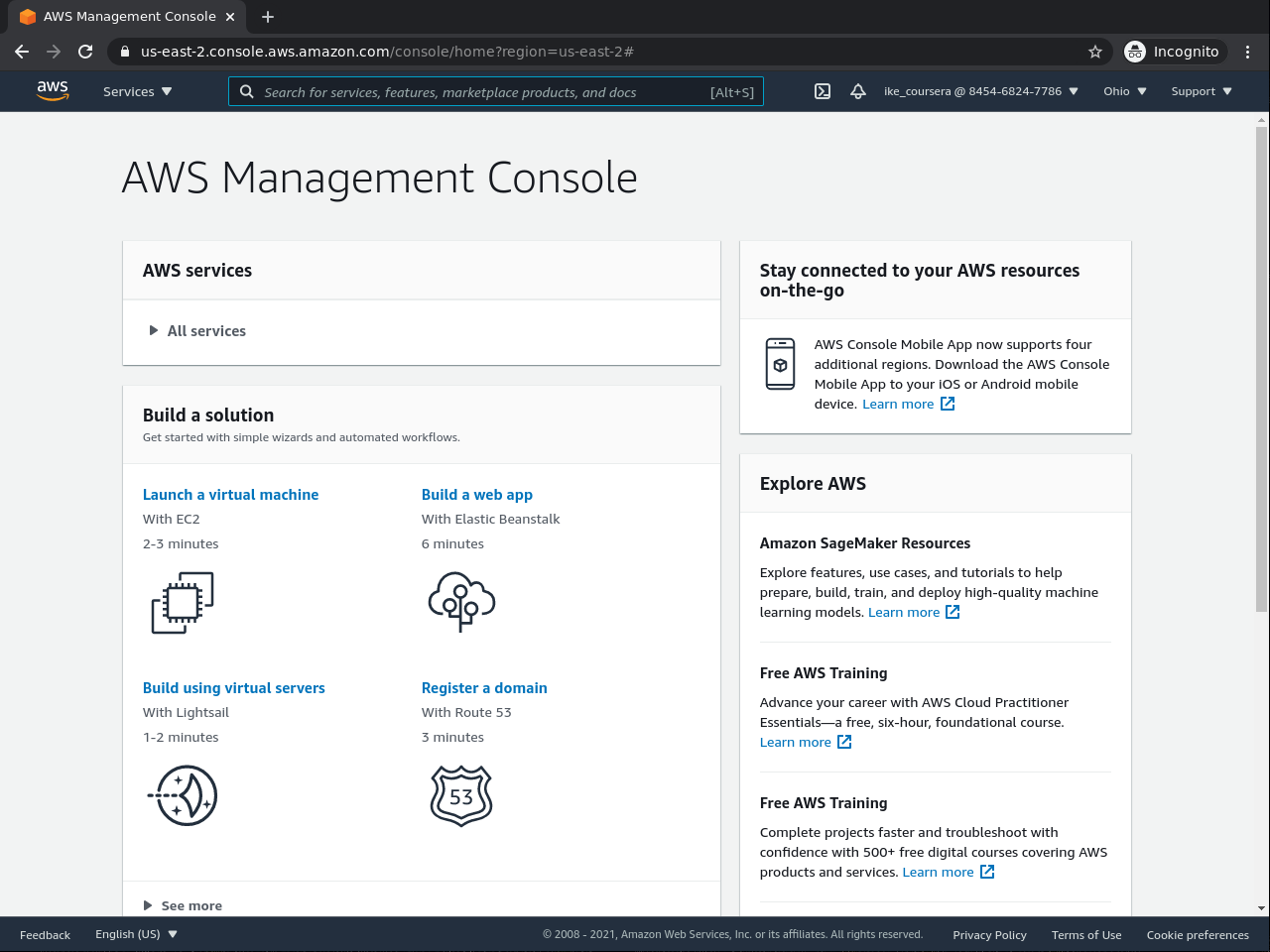Click the Route 53 shield icon
1270x952 pixels.
point(461,795)
